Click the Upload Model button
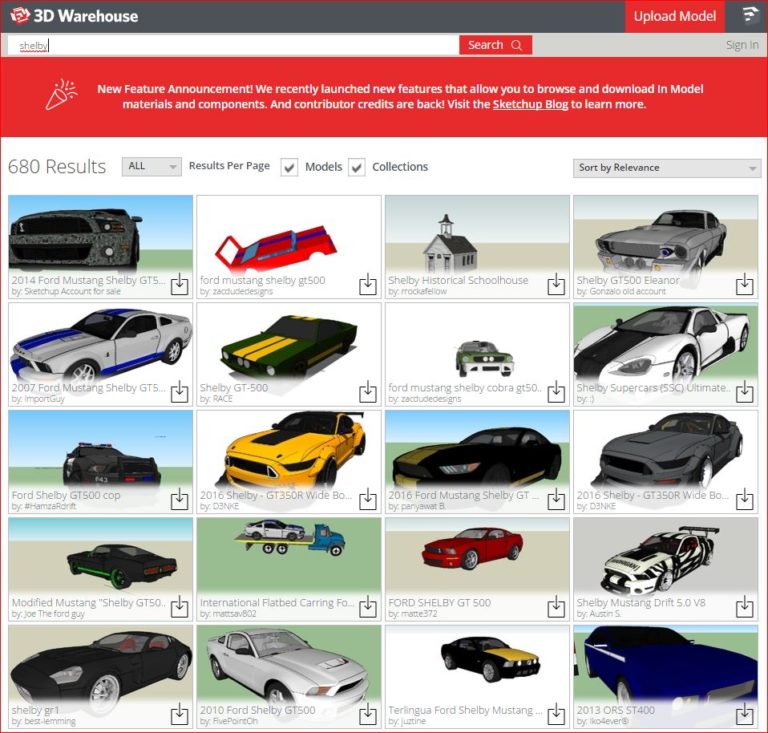768x733 pixels. coord(674,16)
